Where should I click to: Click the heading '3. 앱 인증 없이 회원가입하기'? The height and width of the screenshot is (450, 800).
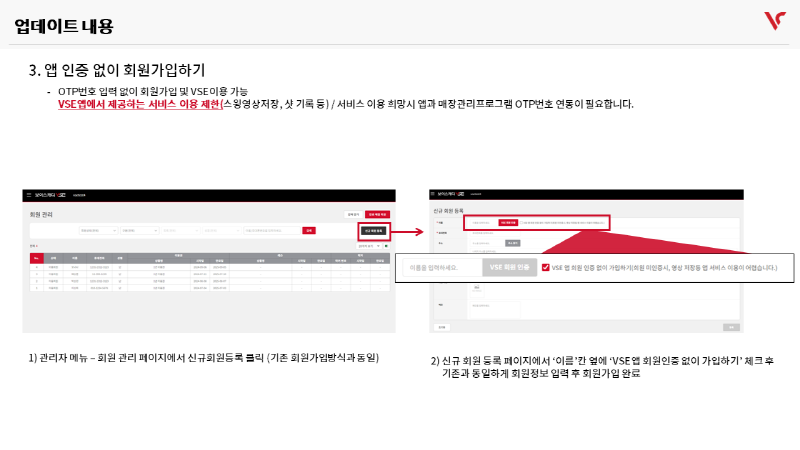(117, 70)
